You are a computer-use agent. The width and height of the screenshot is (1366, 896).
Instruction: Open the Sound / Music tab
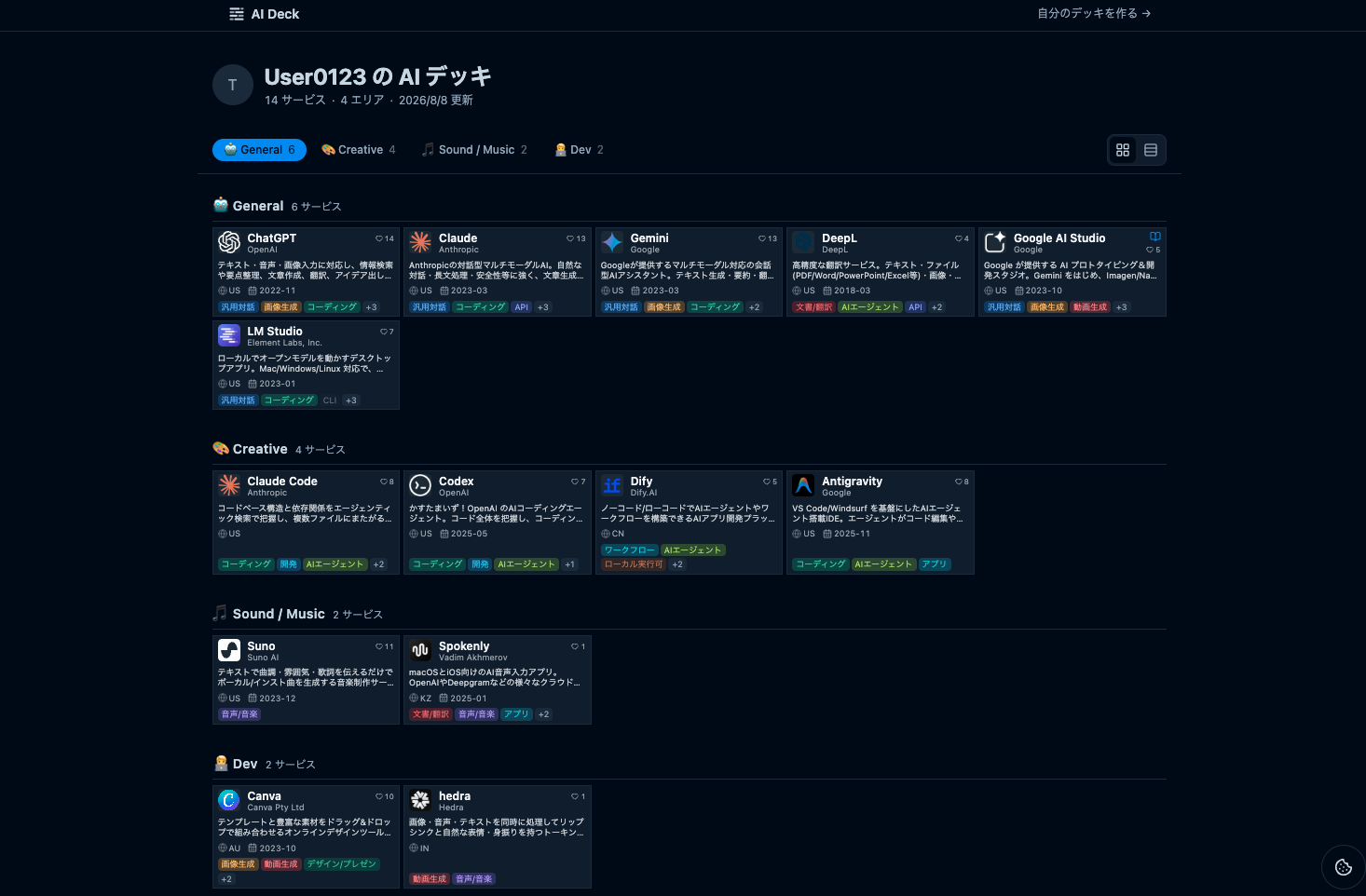tap(474, 150)
